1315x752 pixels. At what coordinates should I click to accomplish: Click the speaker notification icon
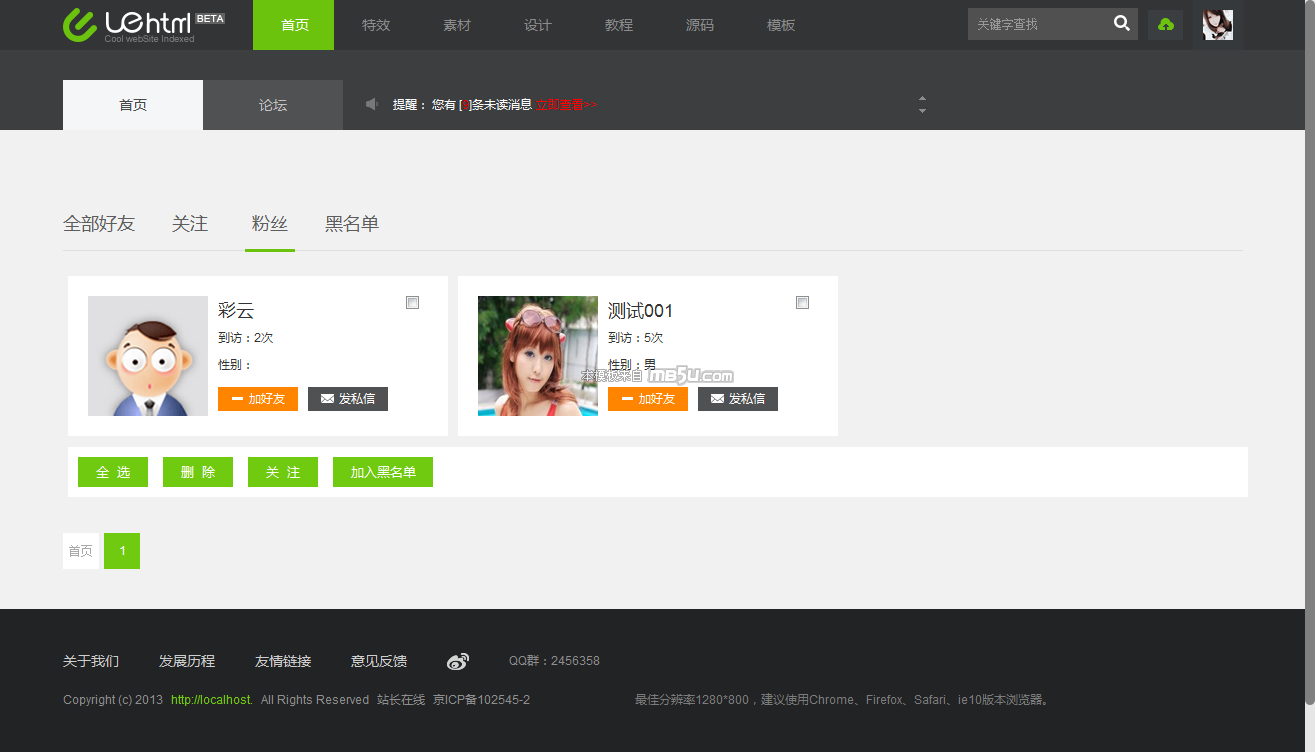[x=372, y=104]
